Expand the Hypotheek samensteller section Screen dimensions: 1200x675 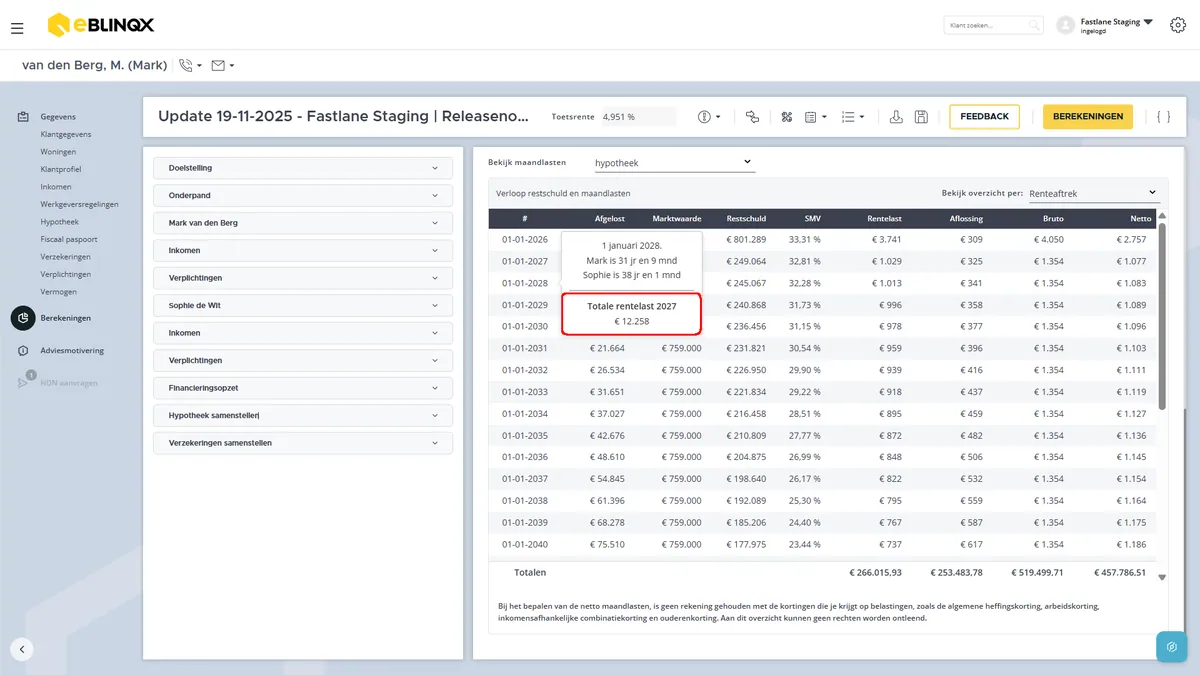pyautogui.click(x=303, y=415)
